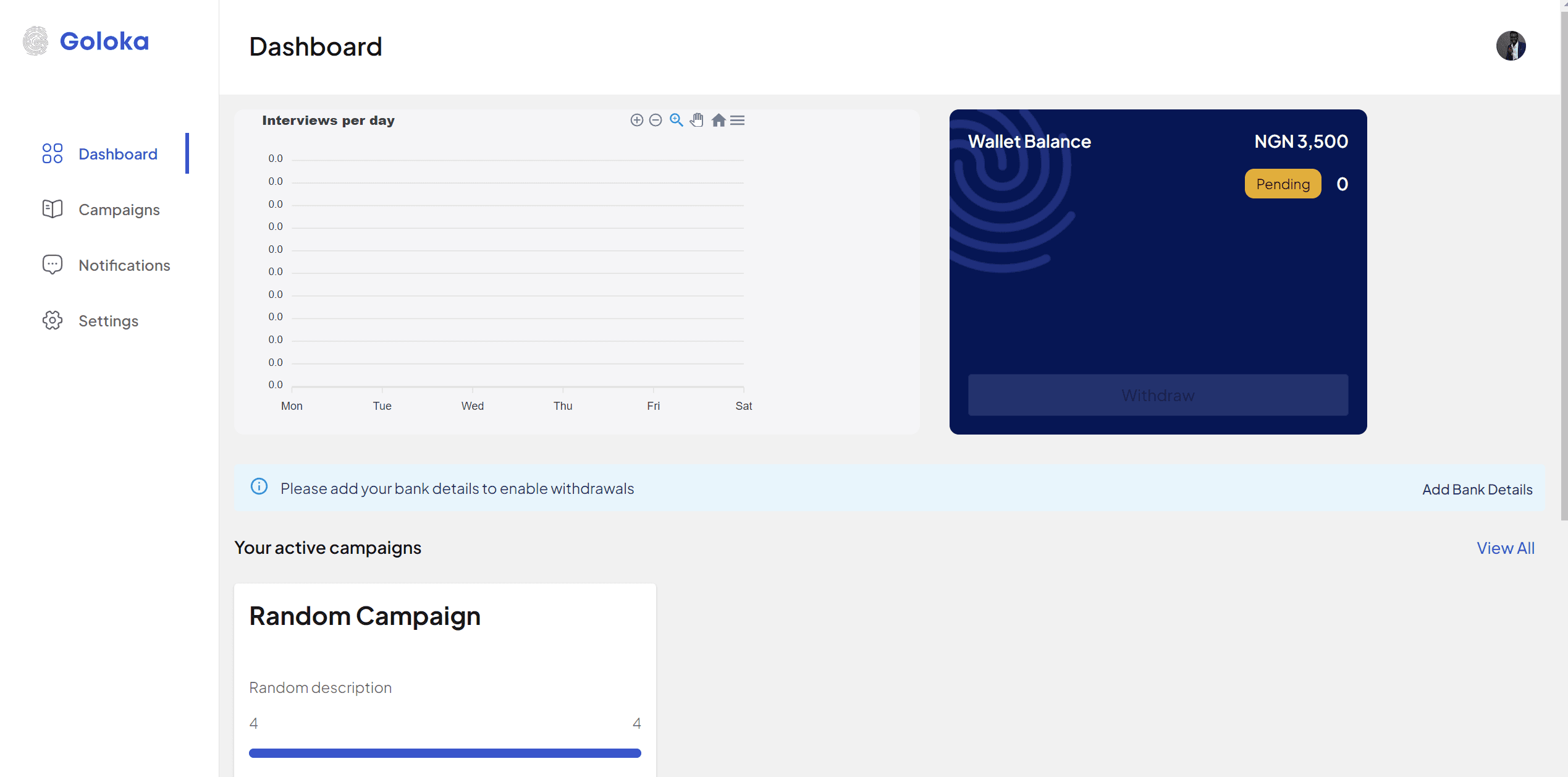Click the bank details notice message
The image size is (1568, 777).
(x=457, y=489)
